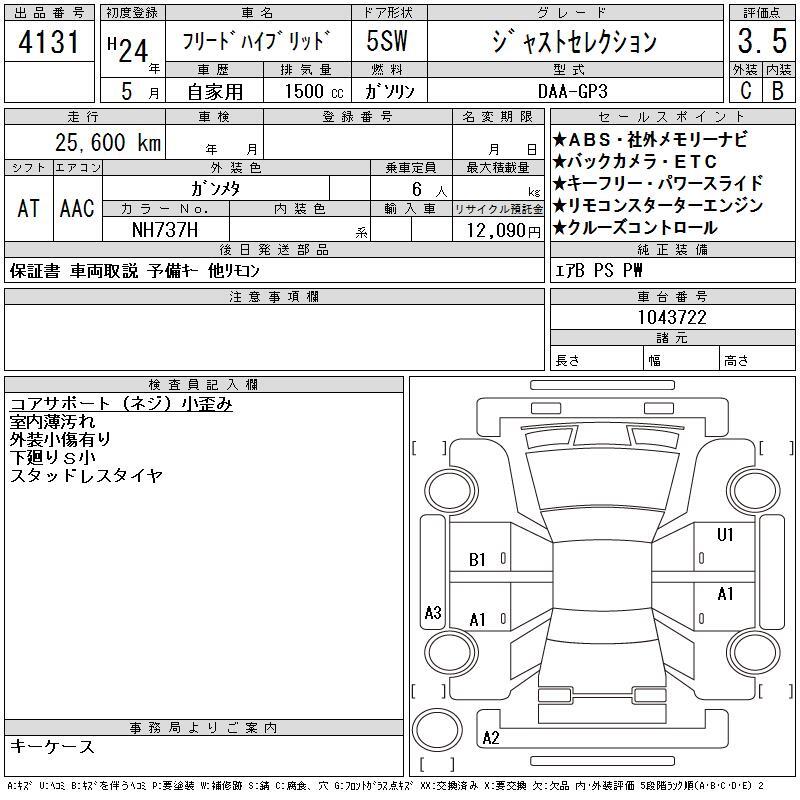This screenshot has width=800, height=800.
Task: Click the セールスポイント header
Action: (672, 117)
